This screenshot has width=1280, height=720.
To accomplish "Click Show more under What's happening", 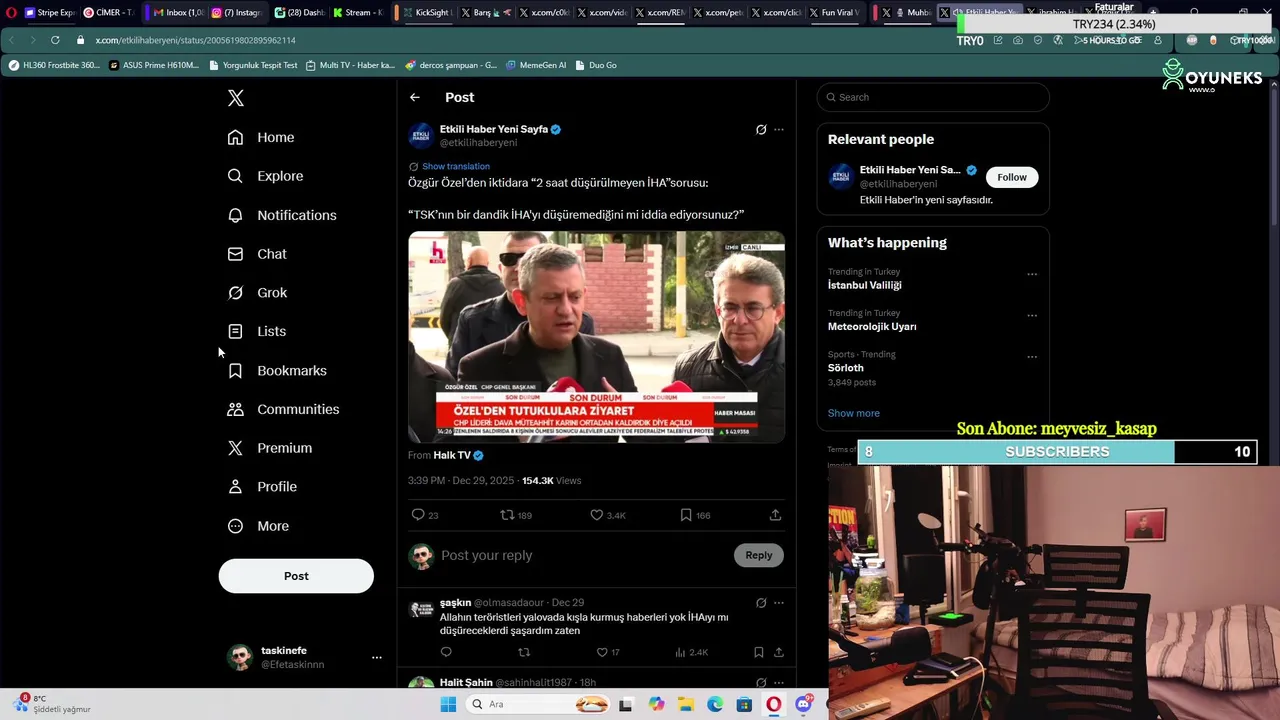I will 854,413.
